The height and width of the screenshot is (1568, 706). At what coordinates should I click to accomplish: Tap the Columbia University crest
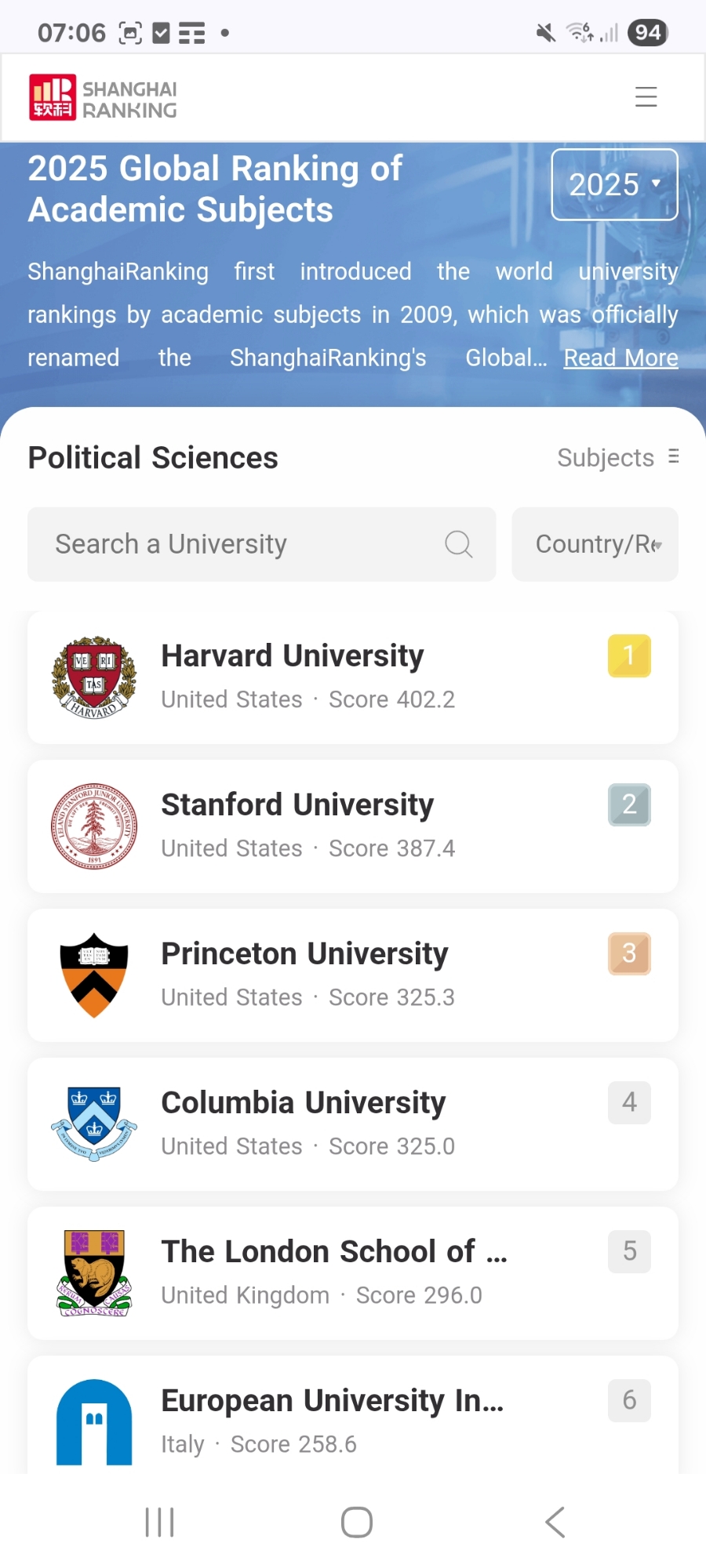94,1124
